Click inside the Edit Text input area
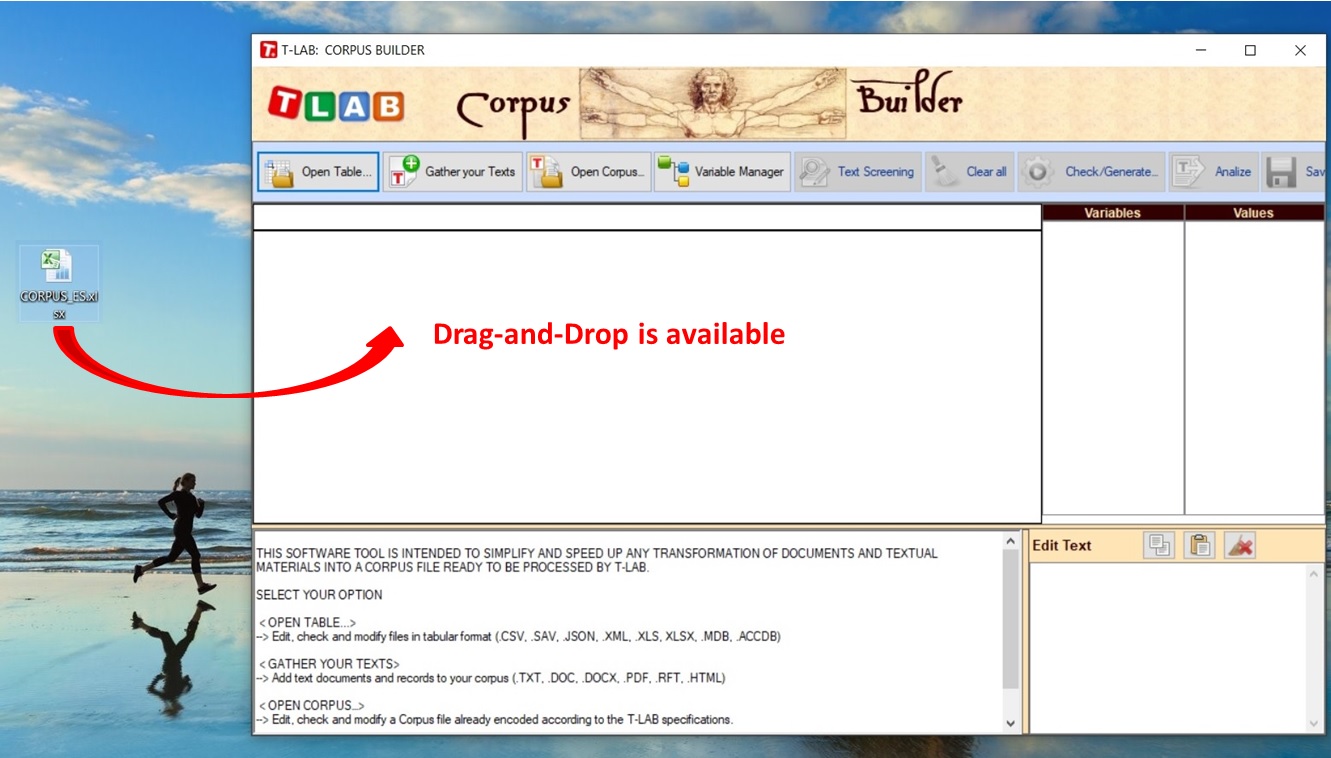This screenshot has width=1331, height=758. (1168, 647)
